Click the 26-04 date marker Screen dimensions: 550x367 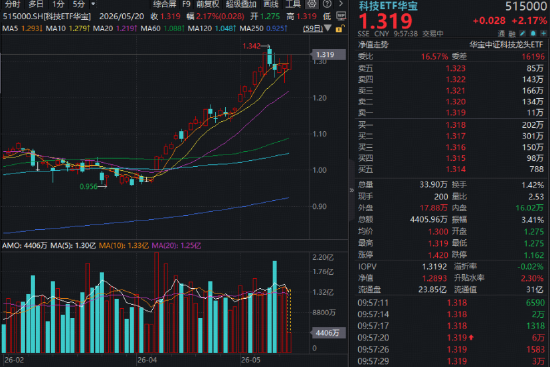(x=147, y=360)
